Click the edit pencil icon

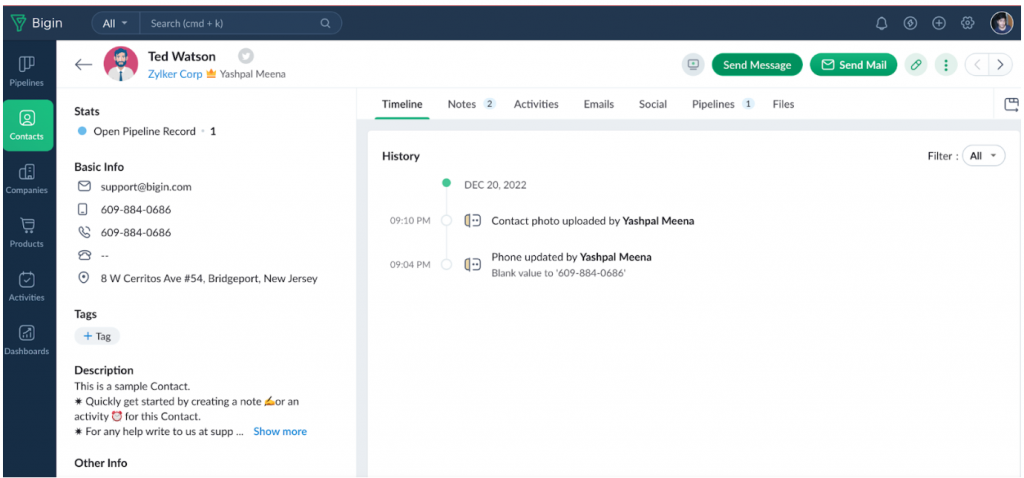coord(916,65)
